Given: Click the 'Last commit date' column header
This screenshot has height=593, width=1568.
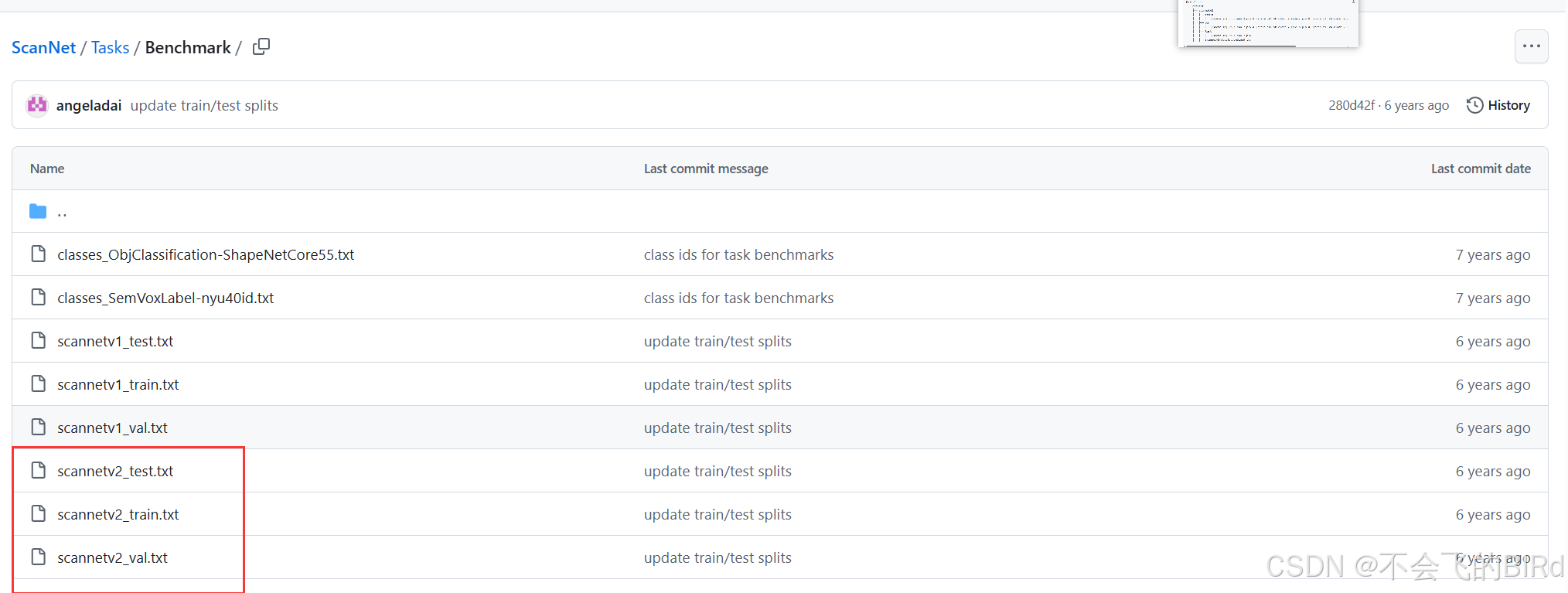Looking at the screenshot, I should point(1481,169).
